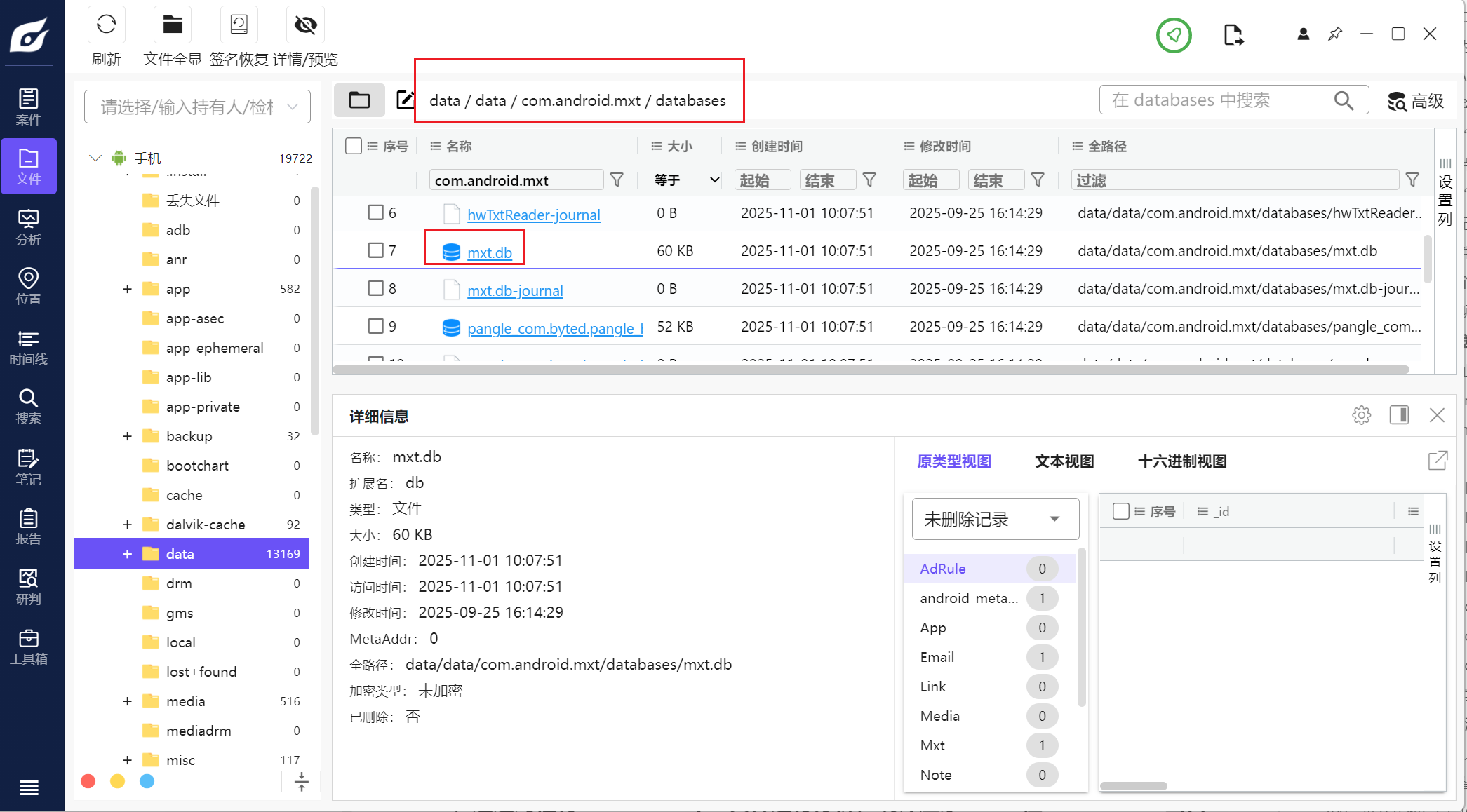Open the 分析 analysis sidebar section
This screenshot has width=1467, height=812.
(x=28, y=227)
